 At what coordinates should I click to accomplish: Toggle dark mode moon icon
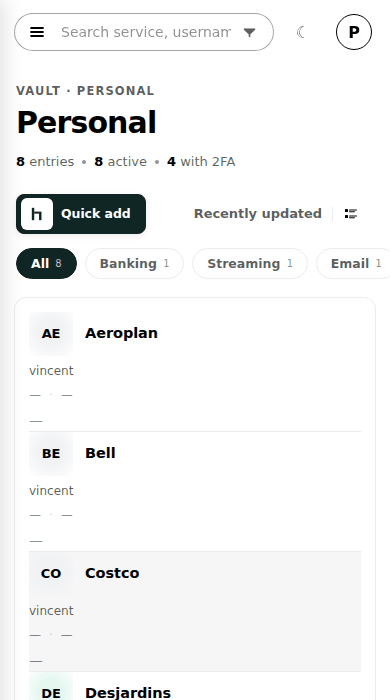tap(301, 32)
